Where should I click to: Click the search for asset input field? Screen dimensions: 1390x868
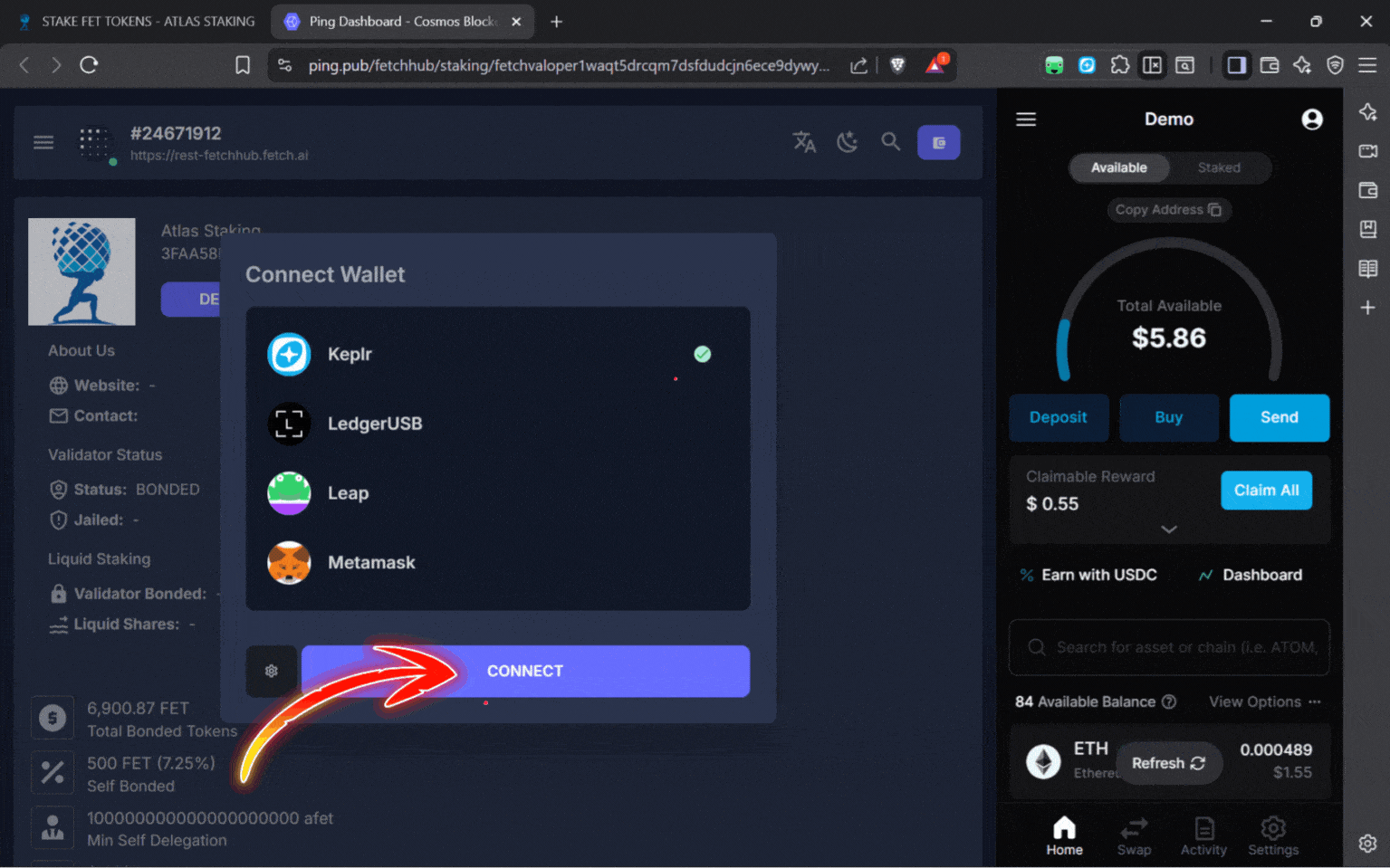(1169, 647)
